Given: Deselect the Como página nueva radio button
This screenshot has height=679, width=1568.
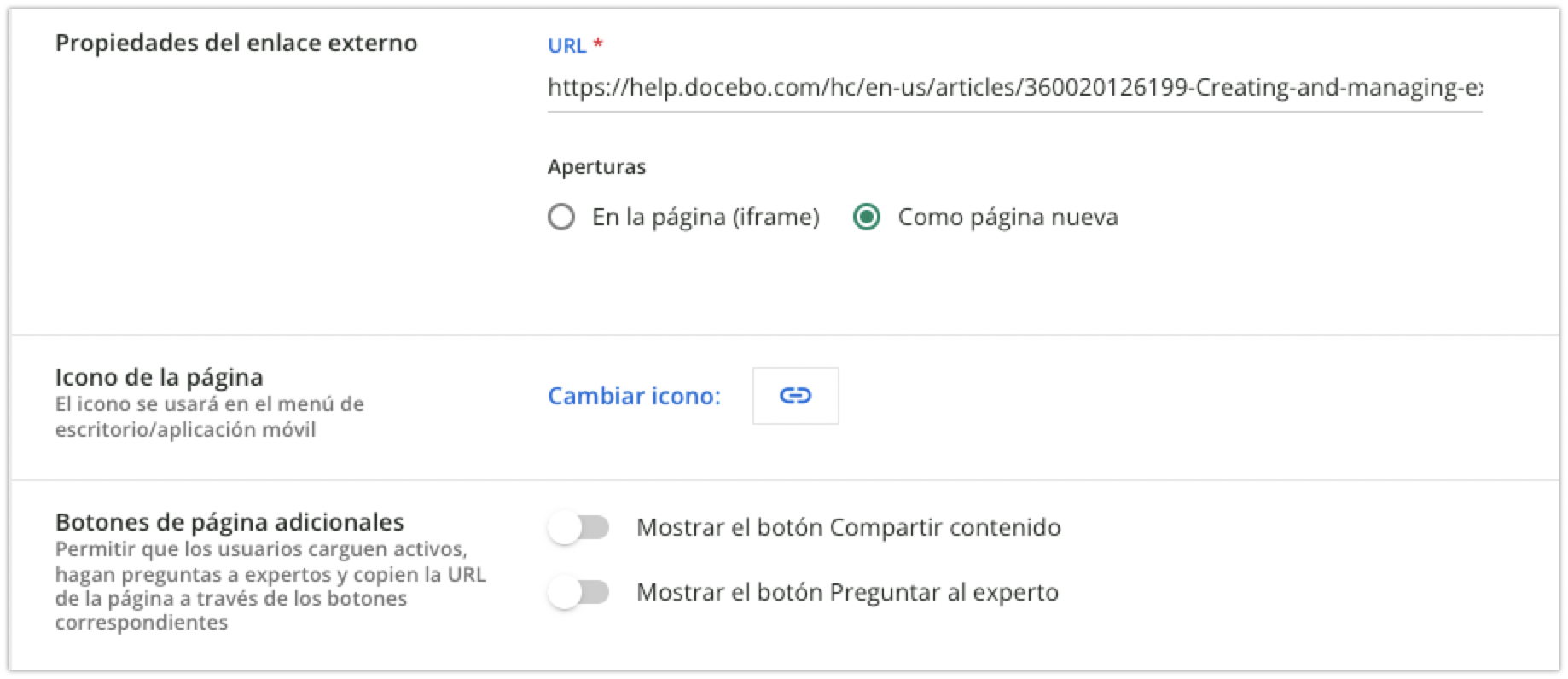Looking at the screenshot, I should (x=867, y=218).
